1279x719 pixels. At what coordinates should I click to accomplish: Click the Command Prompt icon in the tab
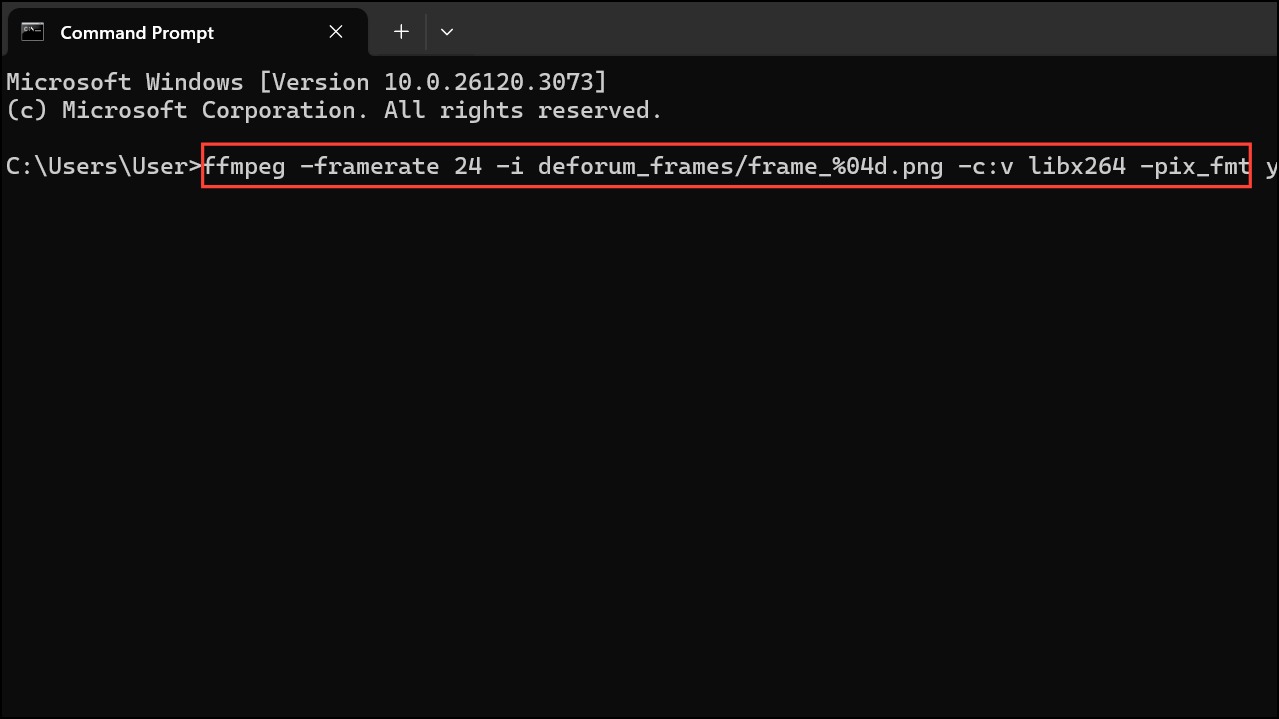pyautogui.click(x=33, y=32)
